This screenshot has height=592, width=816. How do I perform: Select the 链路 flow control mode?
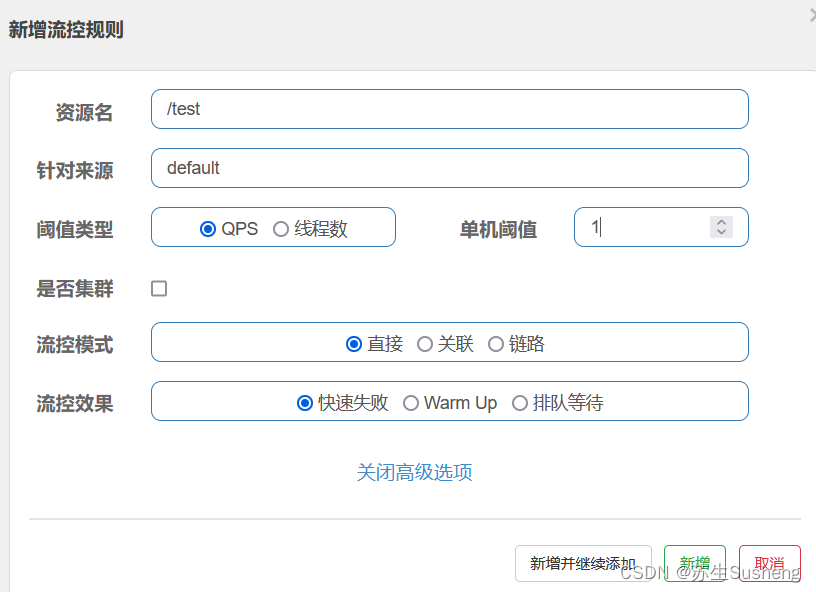pyautogui.click(x=496, y=343)
